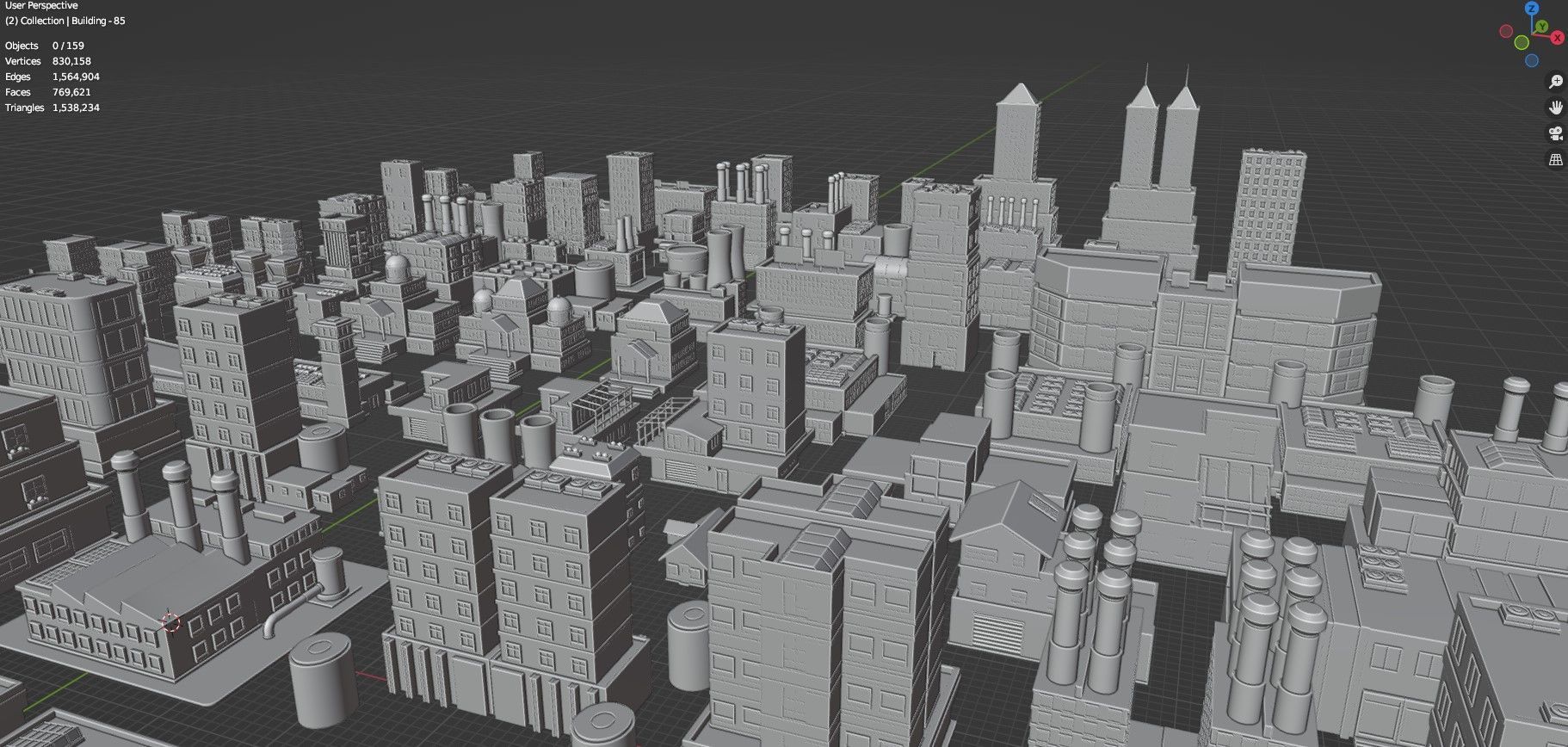
Task: Click the blue Z axis gizmo handle
Action: [1532, 8]
